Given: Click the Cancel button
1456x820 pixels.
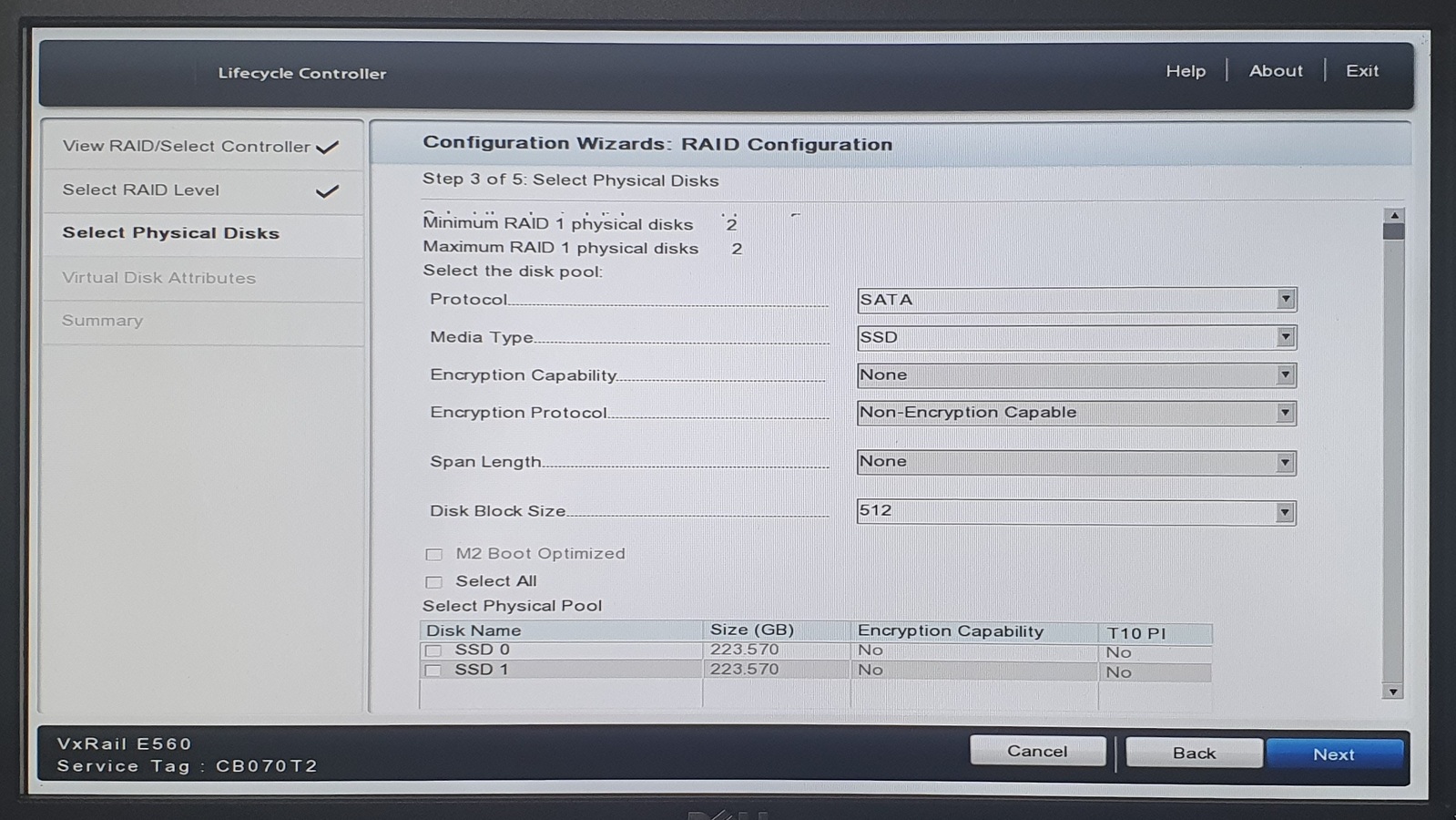Looking at the screenshot, I should [x=1037, y=752].
